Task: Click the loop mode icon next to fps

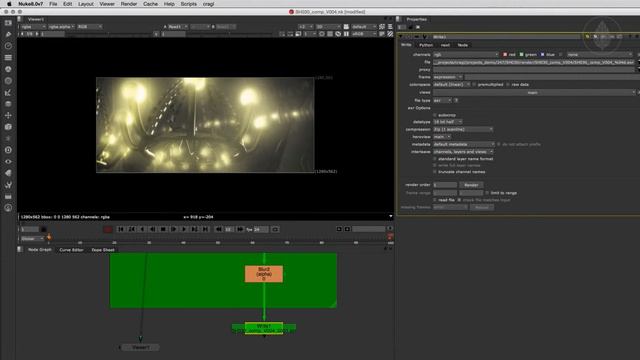Action: point(275,229)
